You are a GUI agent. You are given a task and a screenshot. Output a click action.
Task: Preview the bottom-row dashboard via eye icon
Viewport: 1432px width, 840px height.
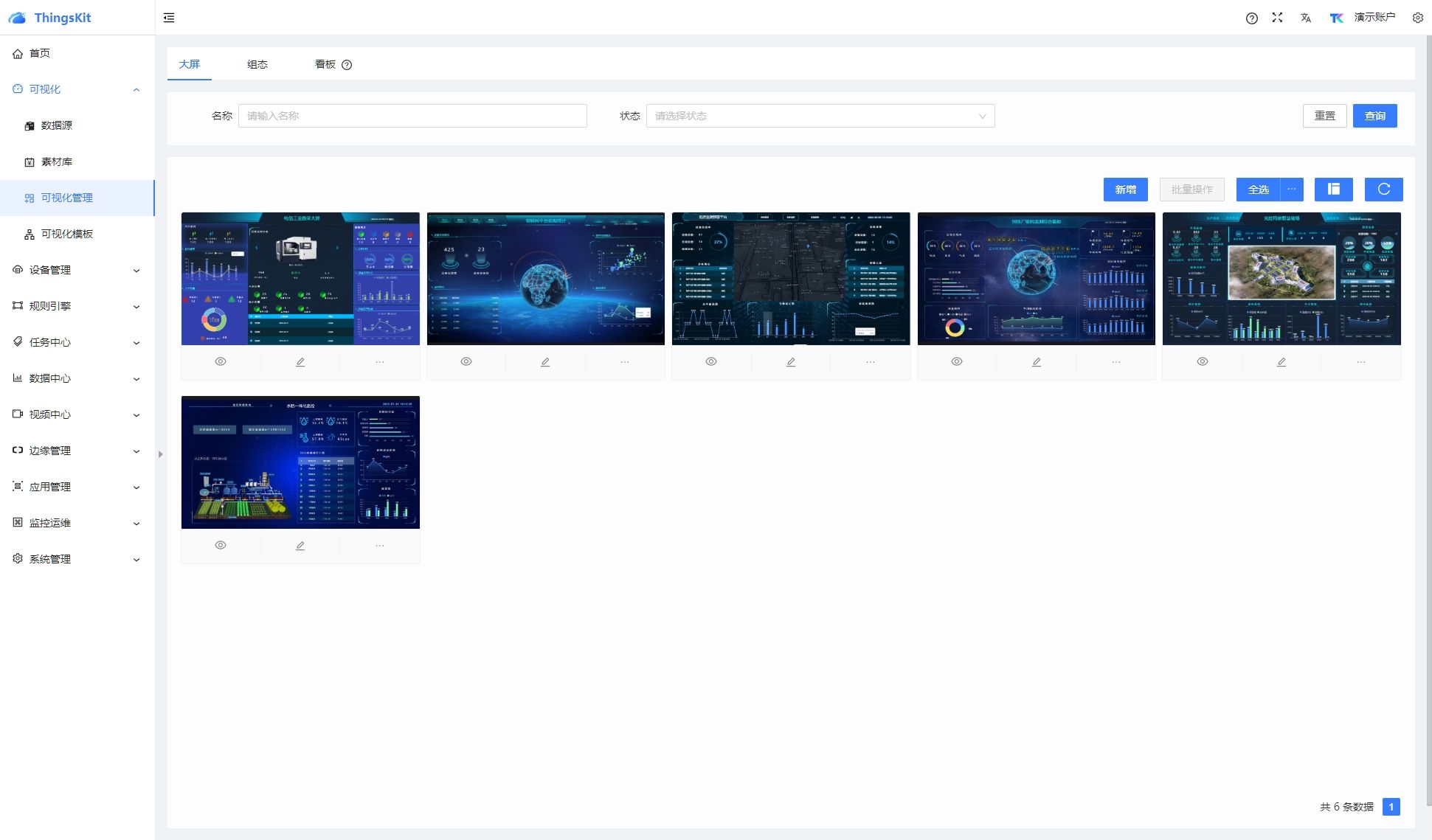pyautogui.click(x=221, y=546)
